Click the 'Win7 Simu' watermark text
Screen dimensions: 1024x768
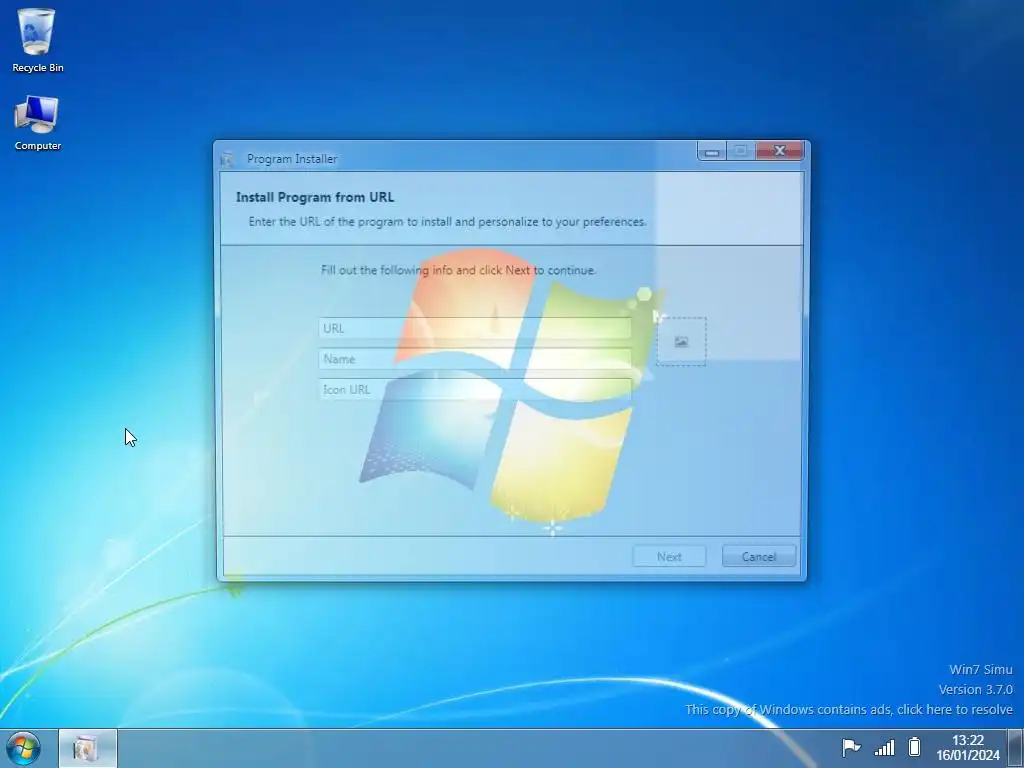point(981,669)
